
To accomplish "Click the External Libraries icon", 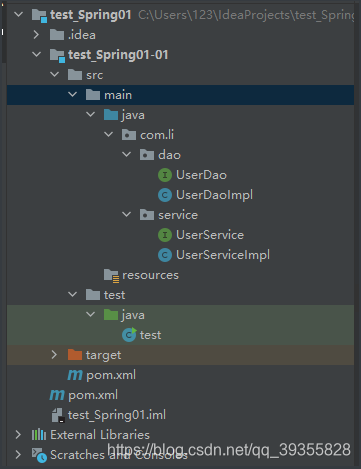I will [39, 435].
